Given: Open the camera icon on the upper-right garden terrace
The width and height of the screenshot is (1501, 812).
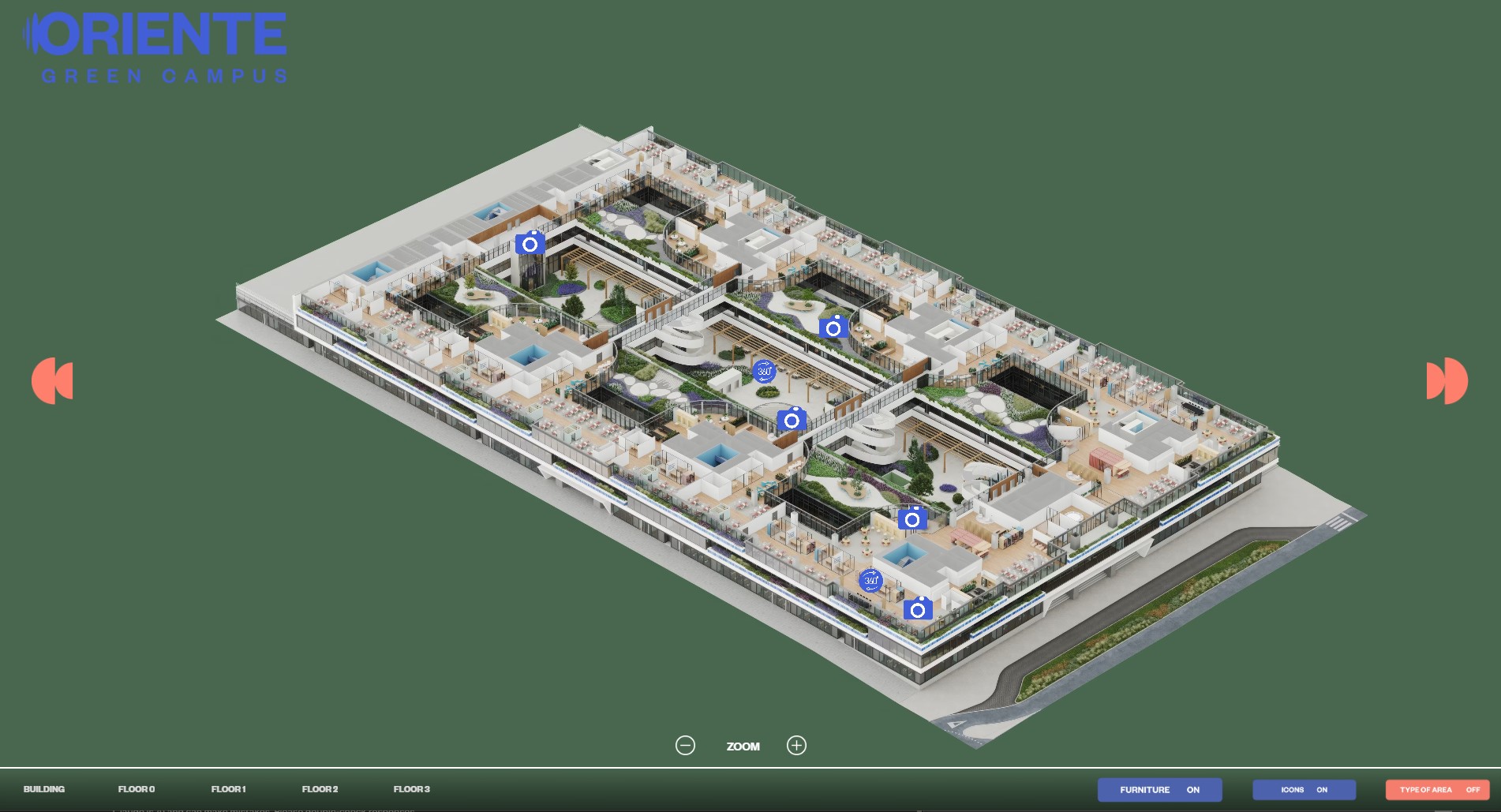Looking at the screenshot, I should point(833,327).
